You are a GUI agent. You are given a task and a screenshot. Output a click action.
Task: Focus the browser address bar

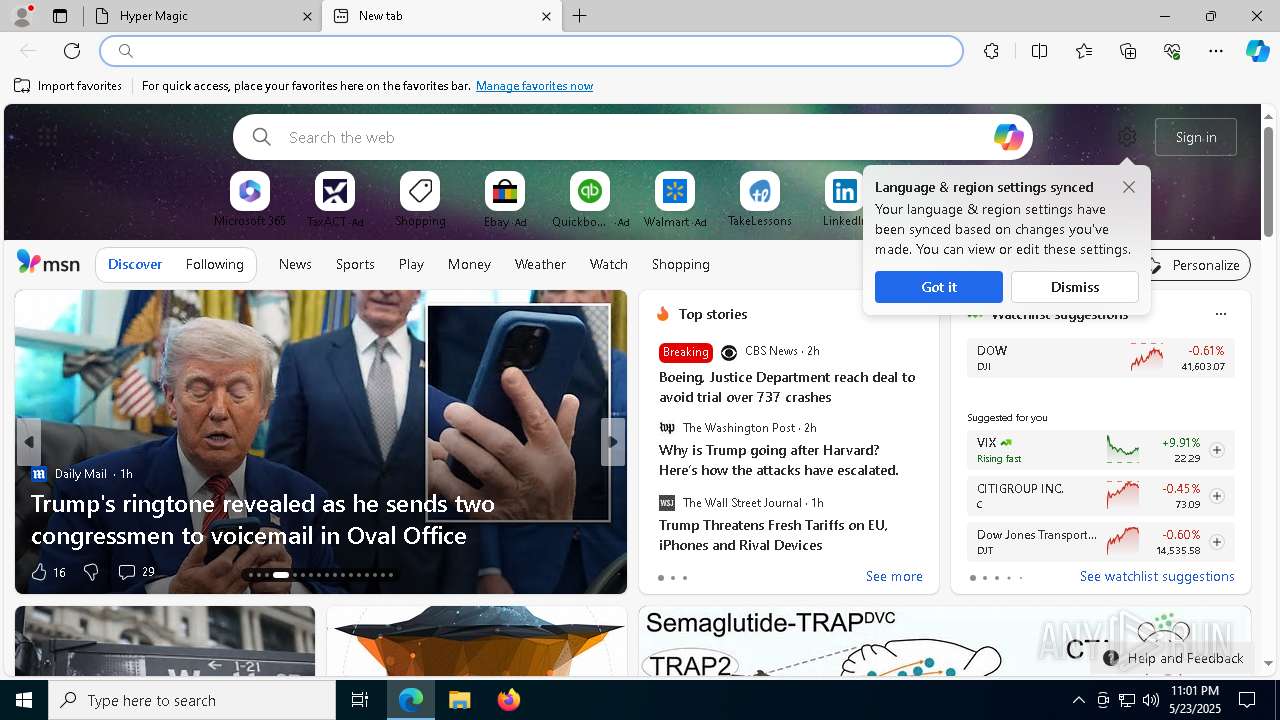tap(531, 51)
